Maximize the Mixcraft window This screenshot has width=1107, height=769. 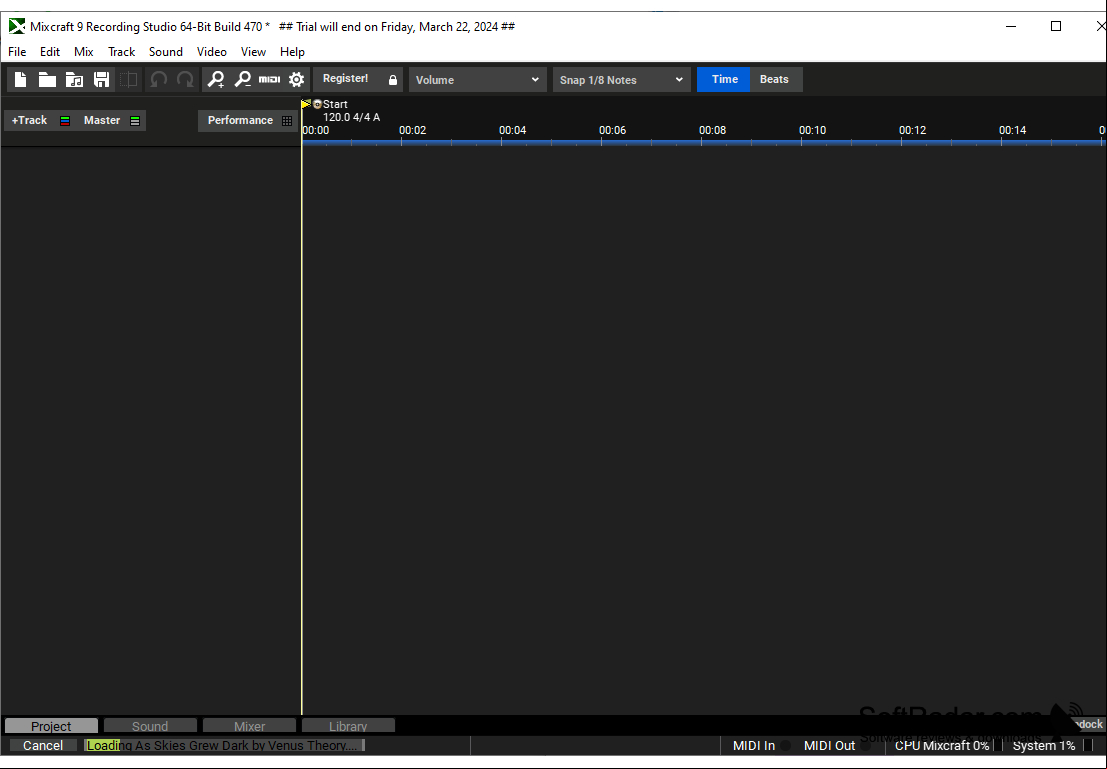click(1056, 27)
